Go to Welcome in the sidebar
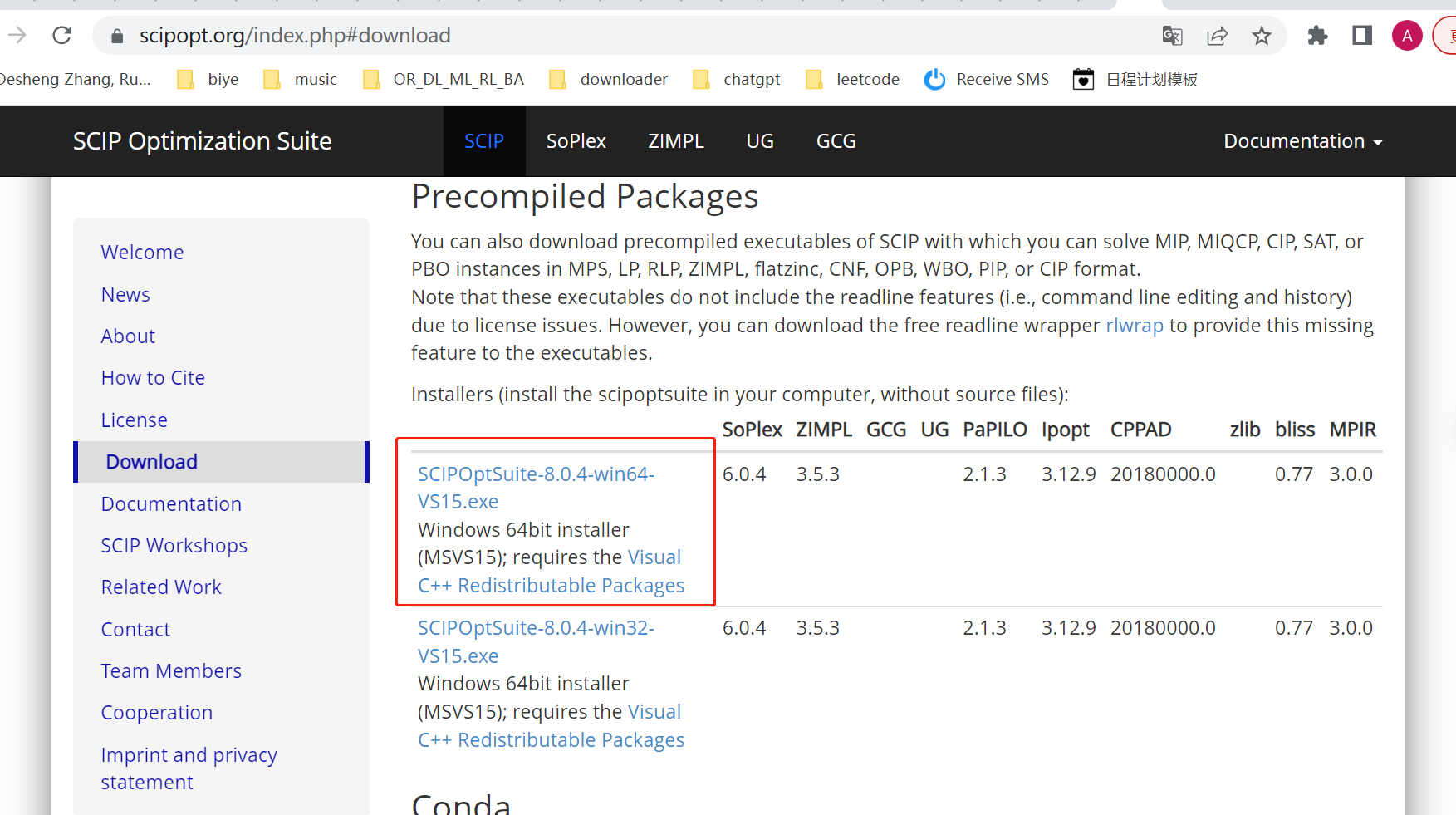Screen dimensions: 1456x815 142,253
